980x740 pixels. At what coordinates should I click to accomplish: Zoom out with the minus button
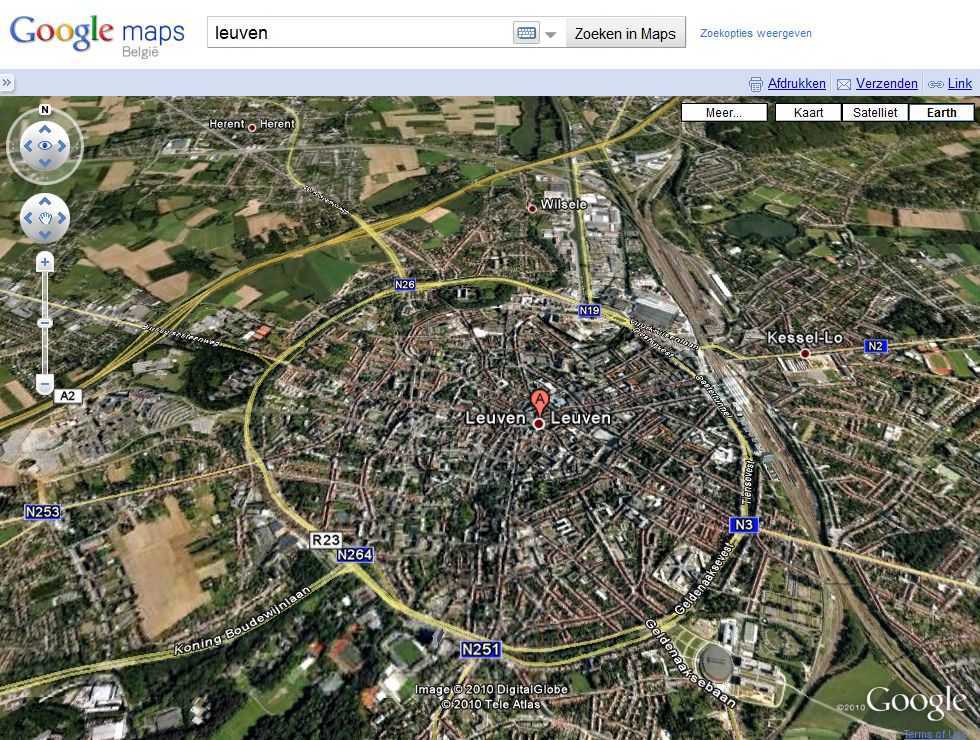[x=44, y=383]
